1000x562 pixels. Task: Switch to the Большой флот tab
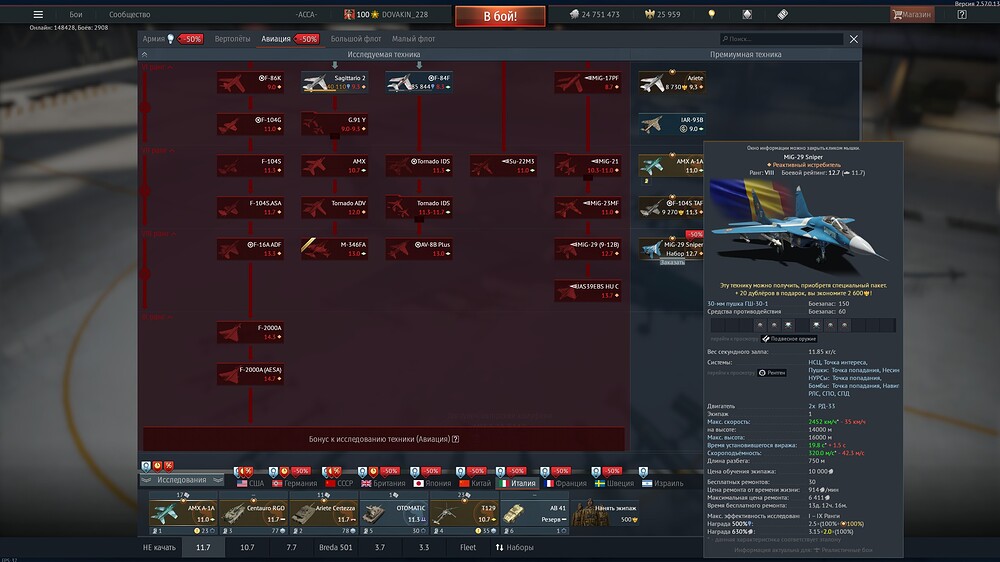355,39
